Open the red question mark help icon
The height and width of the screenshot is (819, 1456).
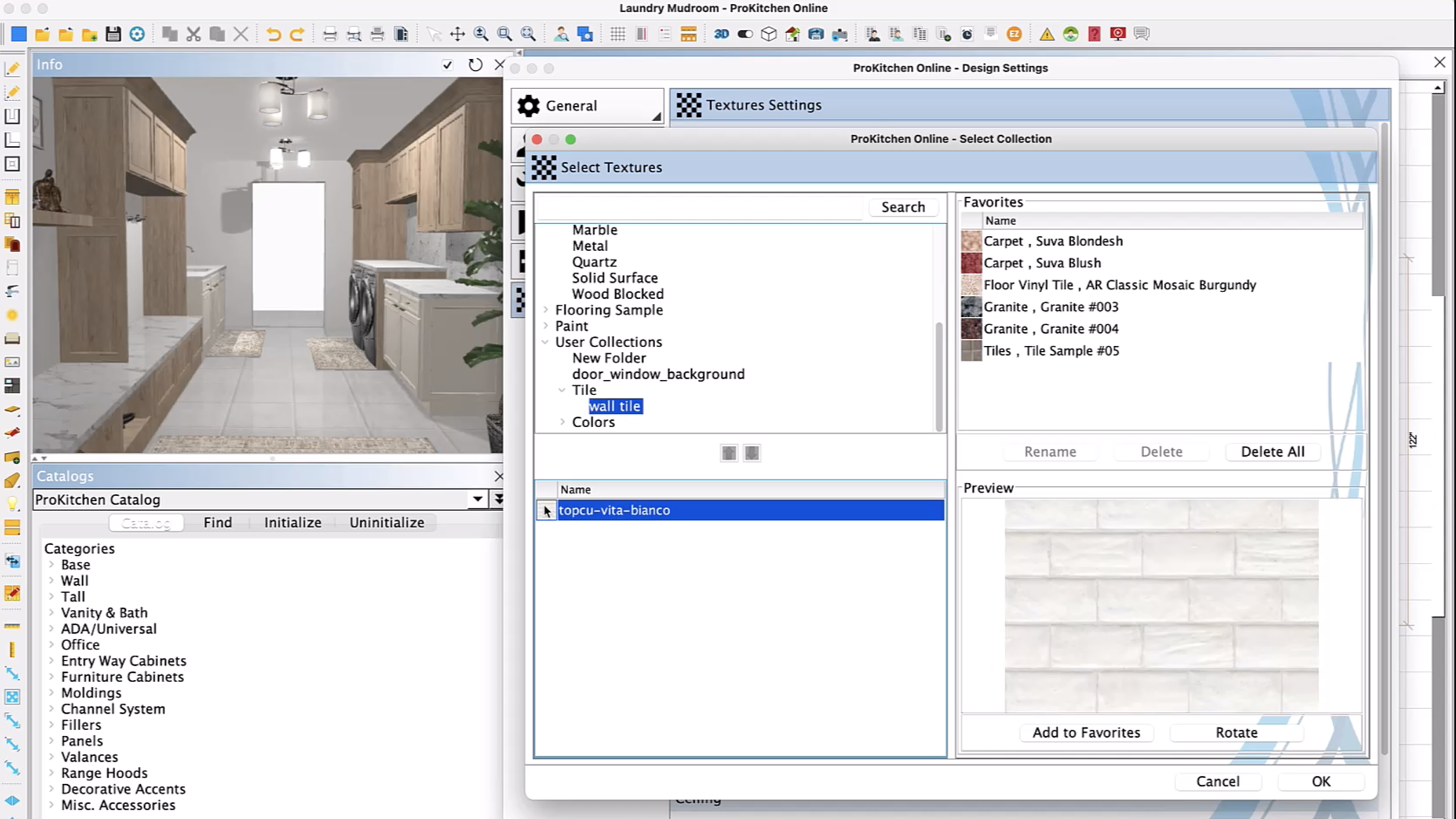coord(1094,34)
